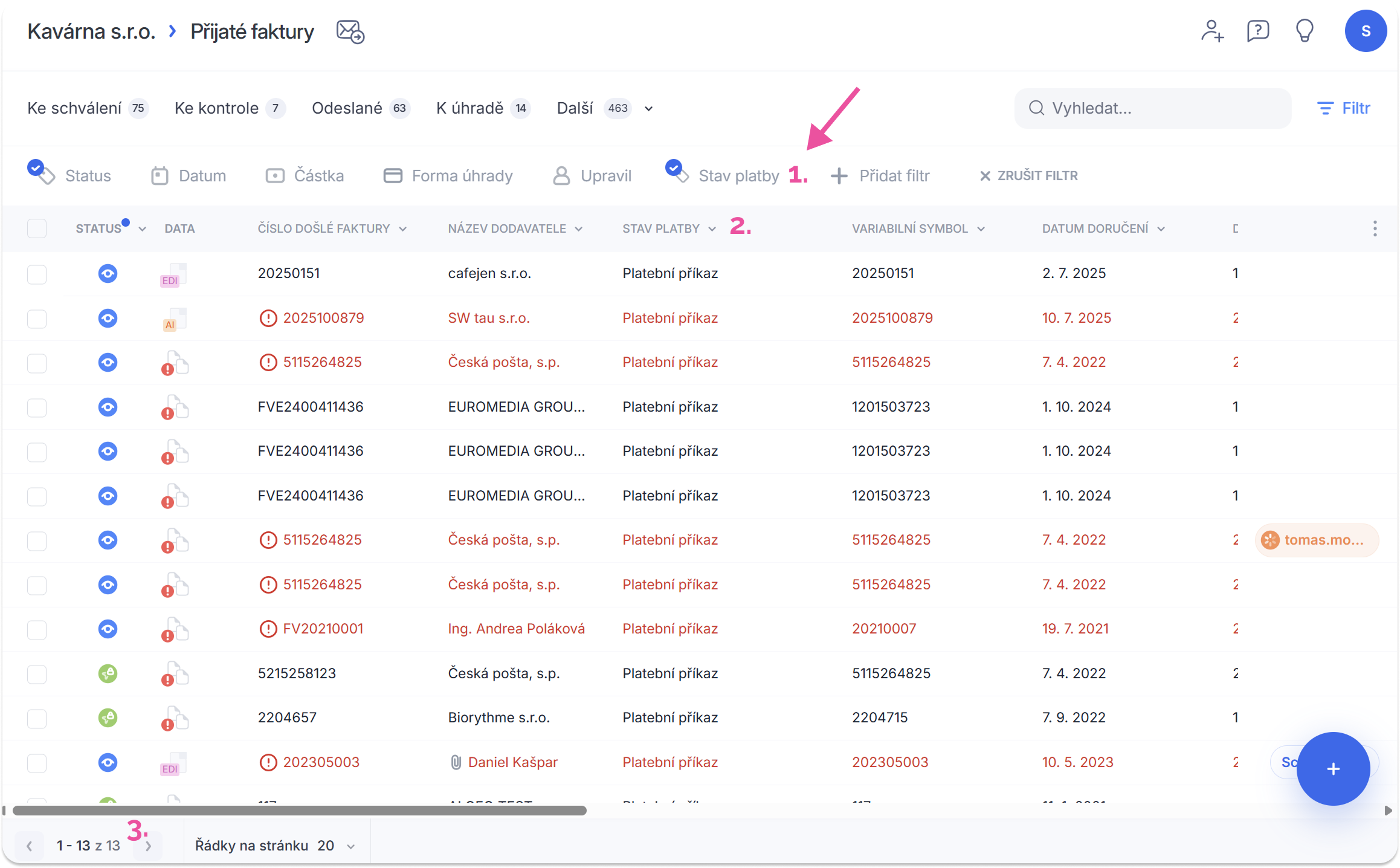Click the email forwarding icon beside Přijaté faktury
1400x868 pixels.
click(x=350, y=31)
